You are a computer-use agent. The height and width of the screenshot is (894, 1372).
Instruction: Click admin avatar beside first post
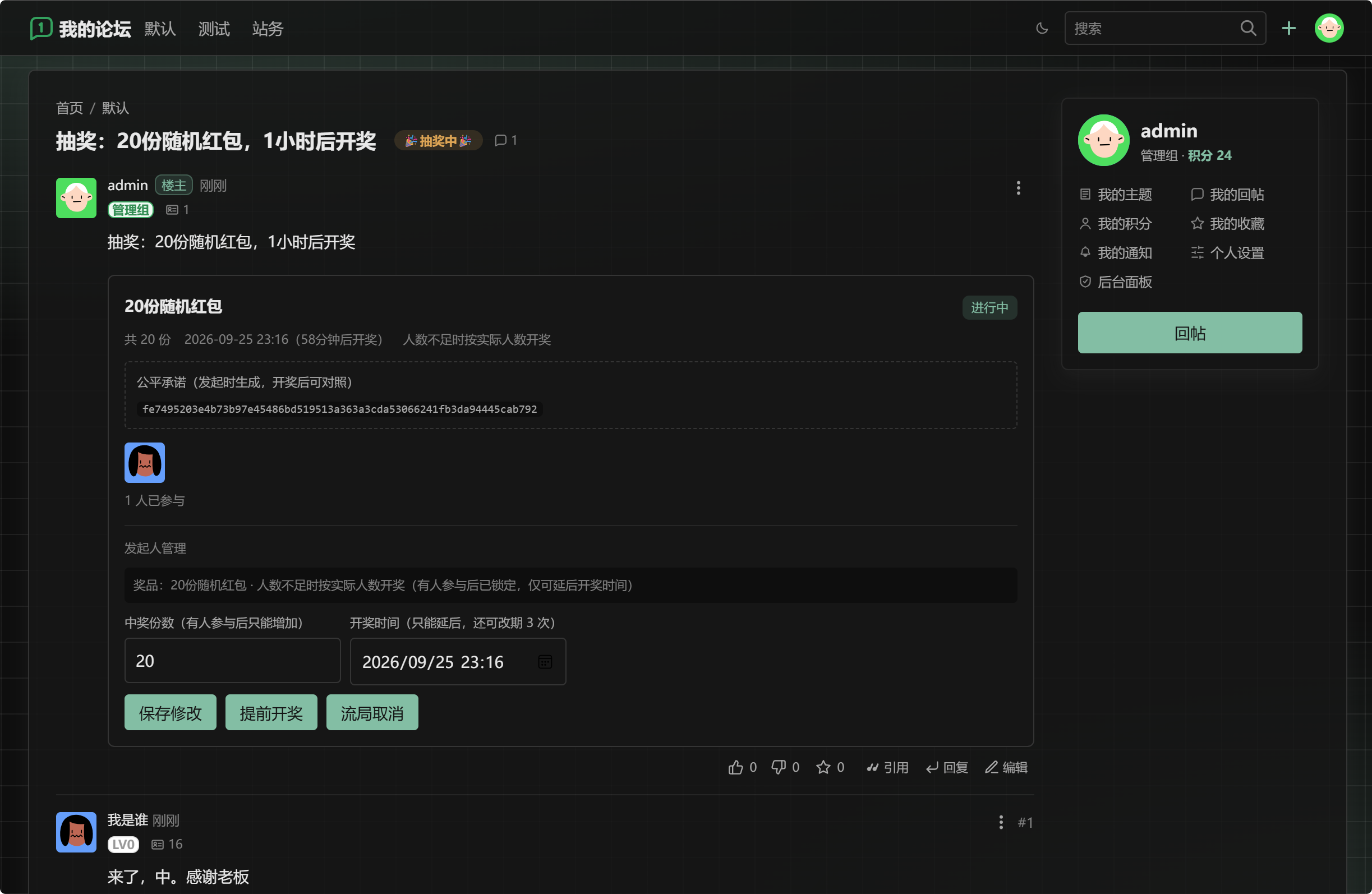coord(76,198)
